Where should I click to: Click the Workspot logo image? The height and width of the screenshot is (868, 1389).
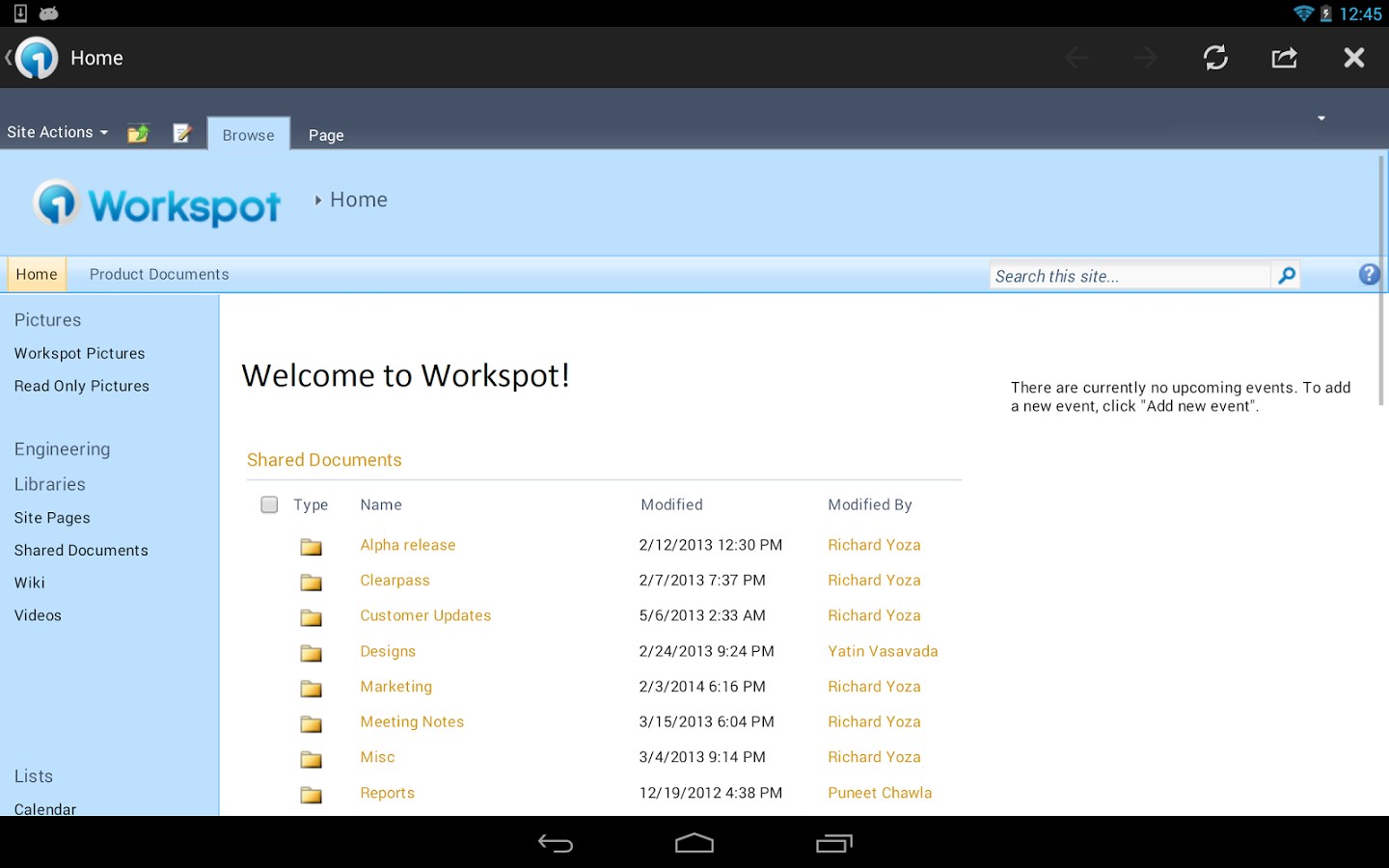coord(156,203)
